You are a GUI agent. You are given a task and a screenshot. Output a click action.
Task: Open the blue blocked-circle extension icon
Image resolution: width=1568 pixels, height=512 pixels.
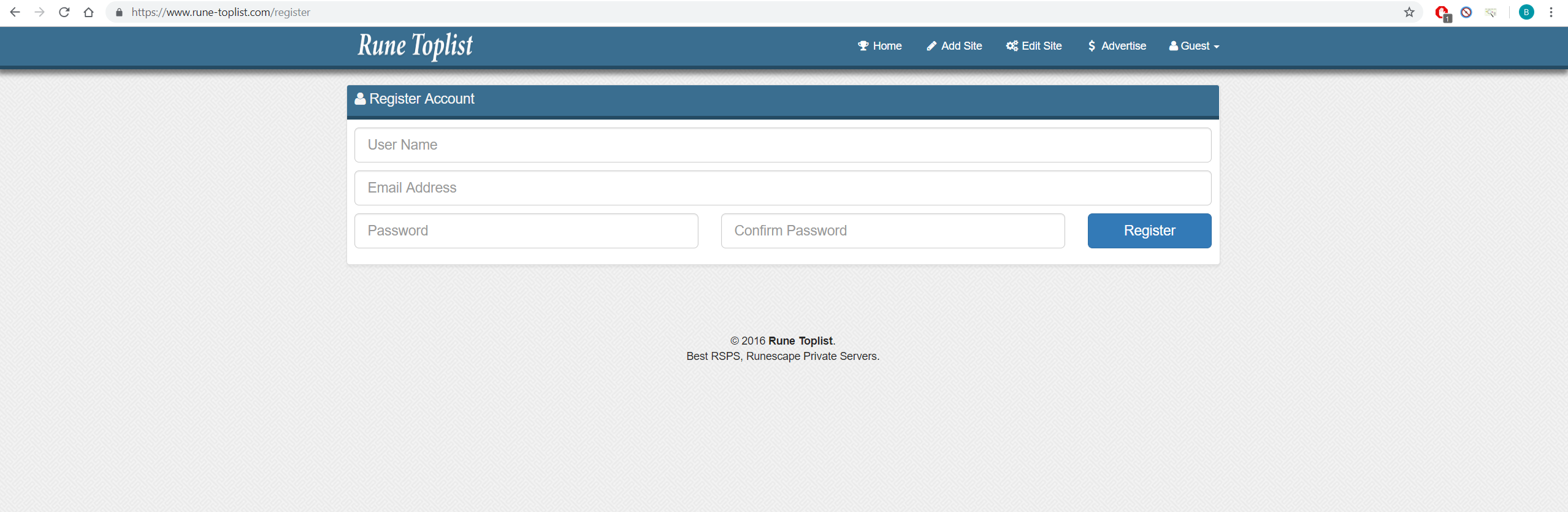point(1466,12)
